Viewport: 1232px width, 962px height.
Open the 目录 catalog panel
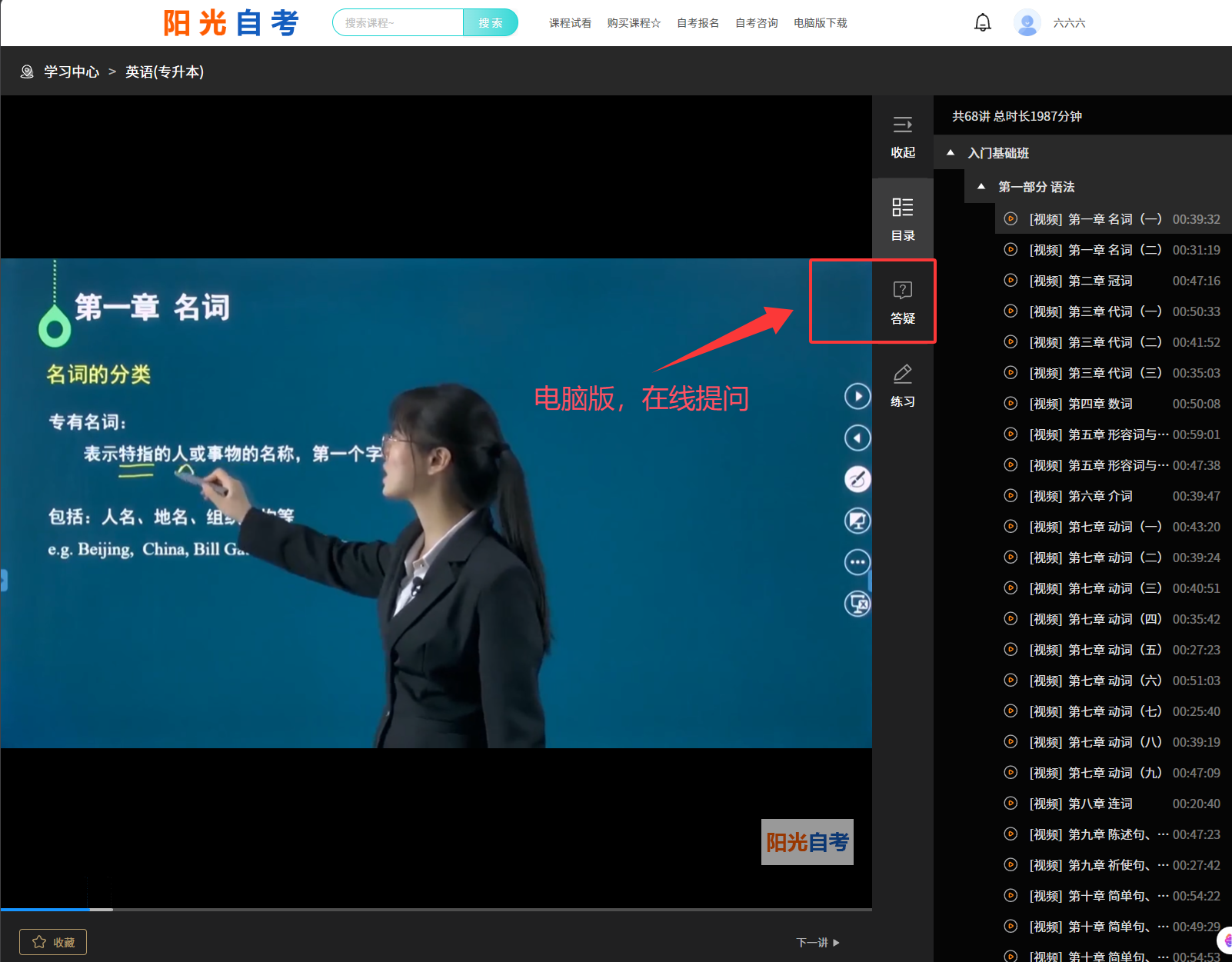902,219
